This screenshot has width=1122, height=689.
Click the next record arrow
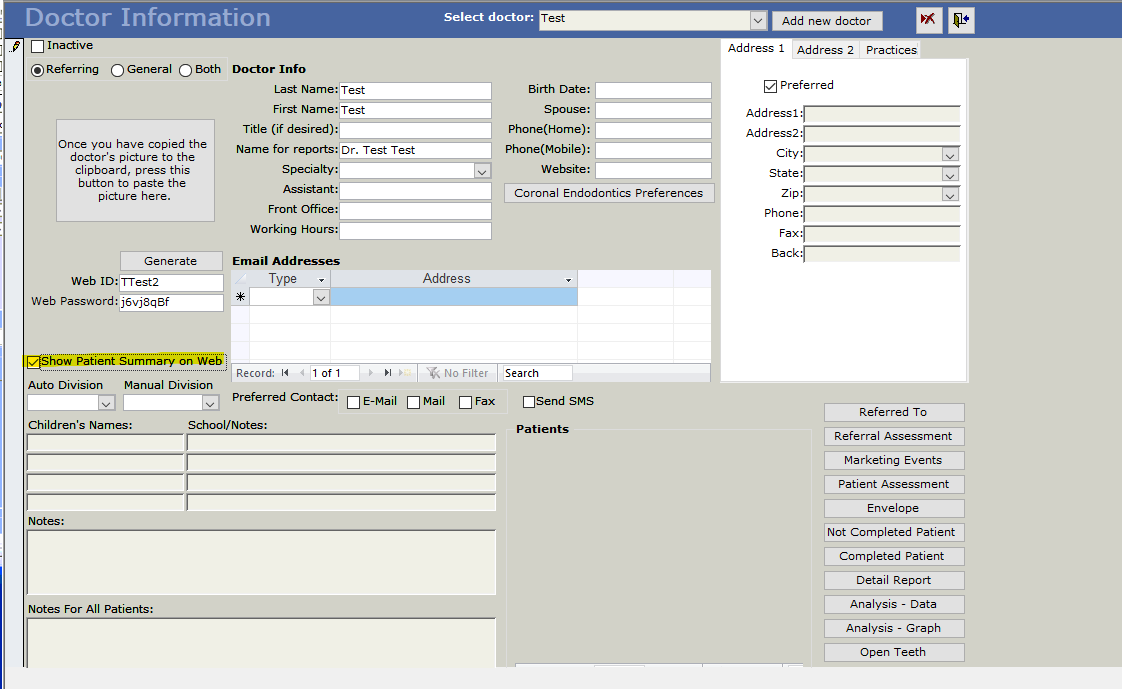(370, 373)
